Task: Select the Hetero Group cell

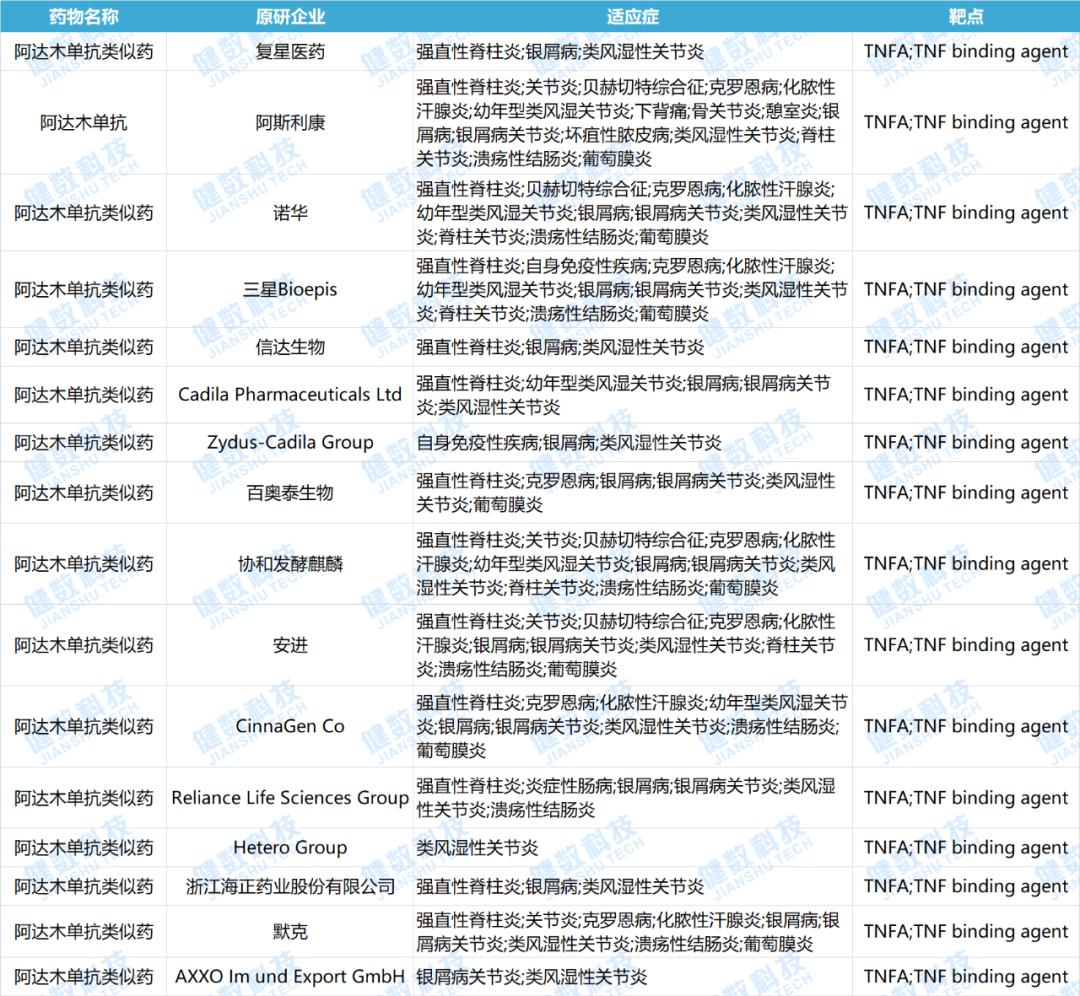Action: 290,848
